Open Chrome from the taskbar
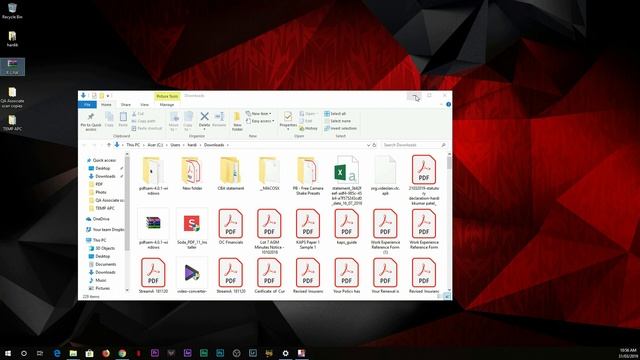The height and width of the screenshot is (360, 640). click(122, 353)
